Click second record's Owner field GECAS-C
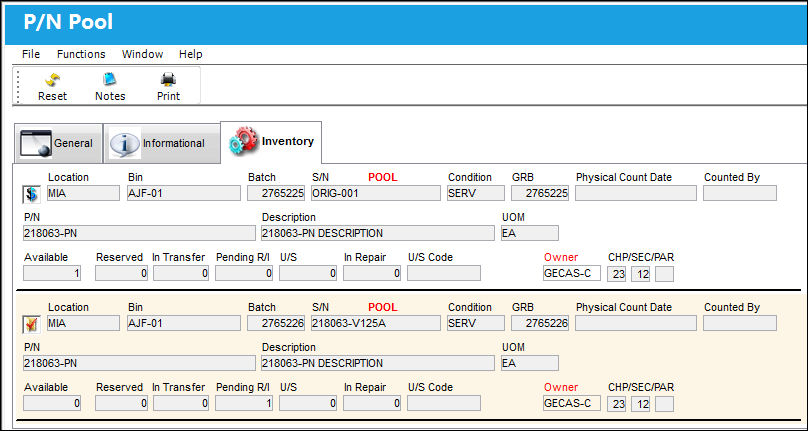808x431 pixels. (572, 403)
